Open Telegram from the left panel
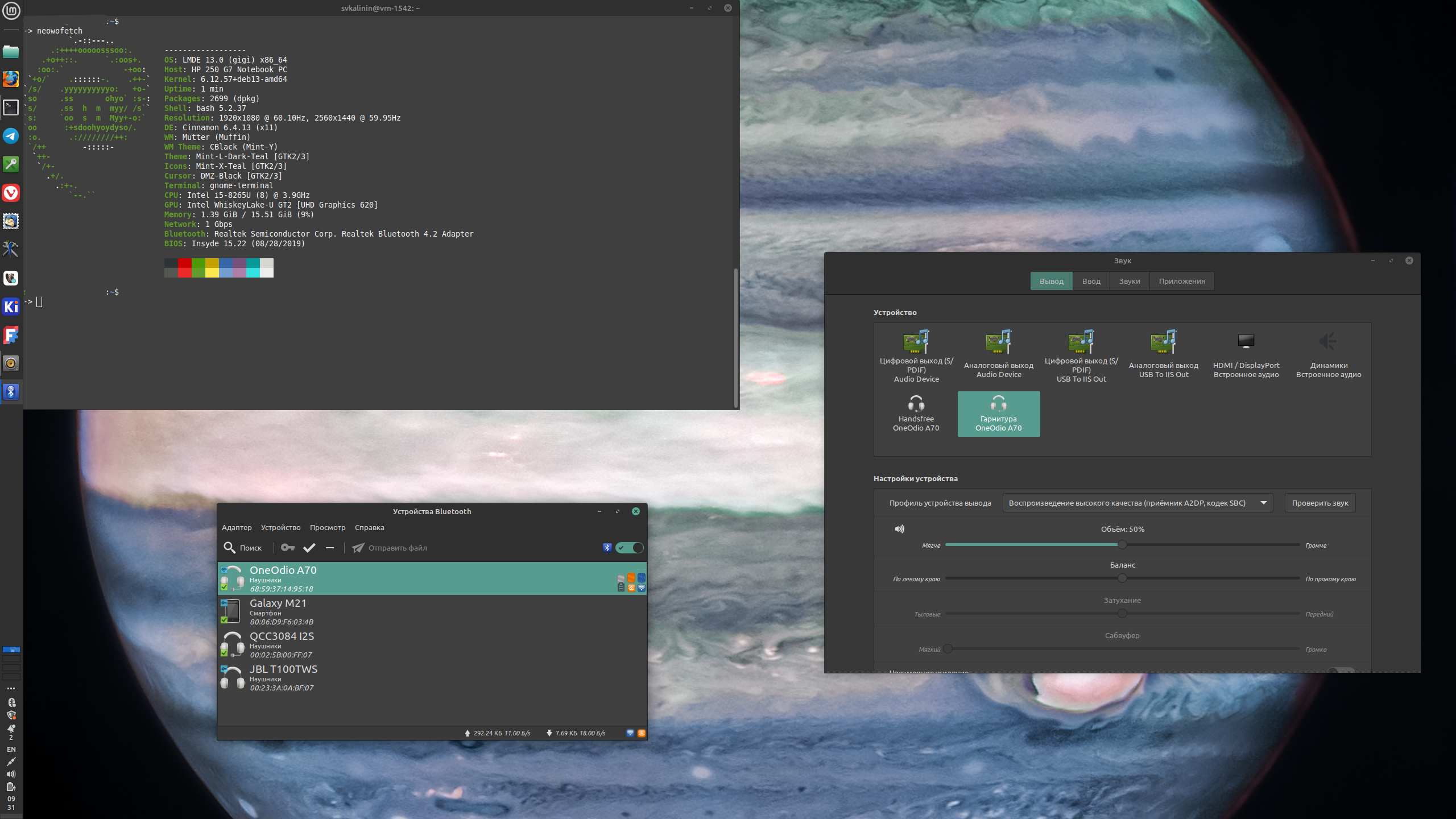Viewport: 1456px width, 819px height. [x=11, y=136]
